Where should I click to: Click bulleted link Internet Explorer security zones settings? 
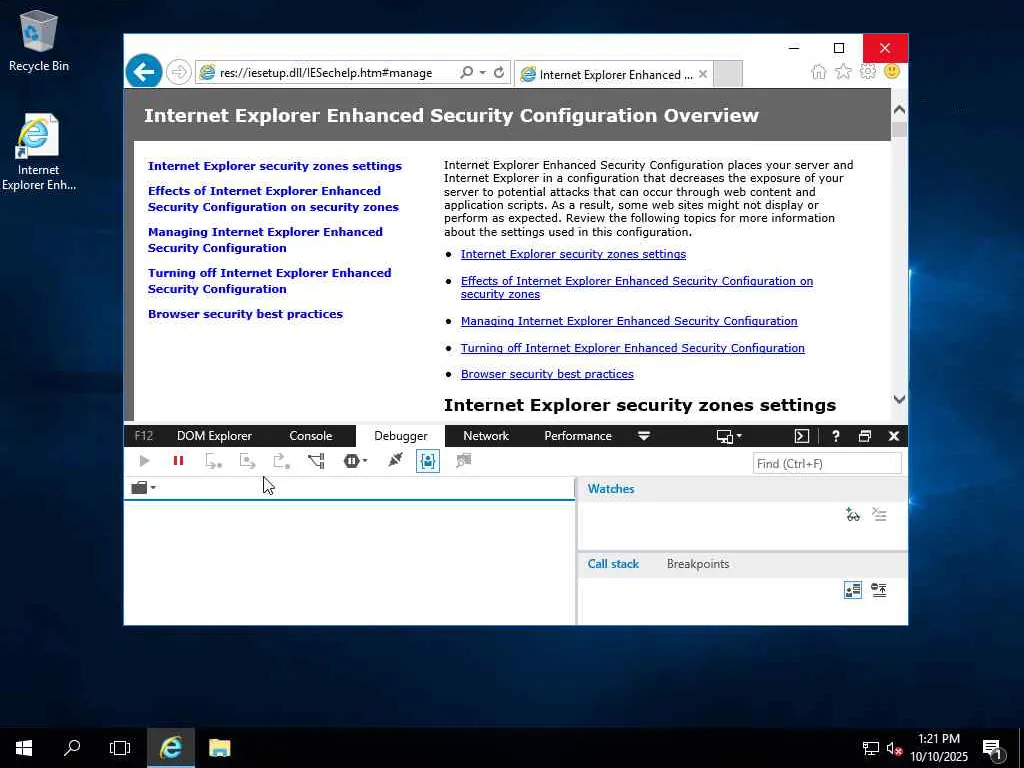(x=573, y=254)
